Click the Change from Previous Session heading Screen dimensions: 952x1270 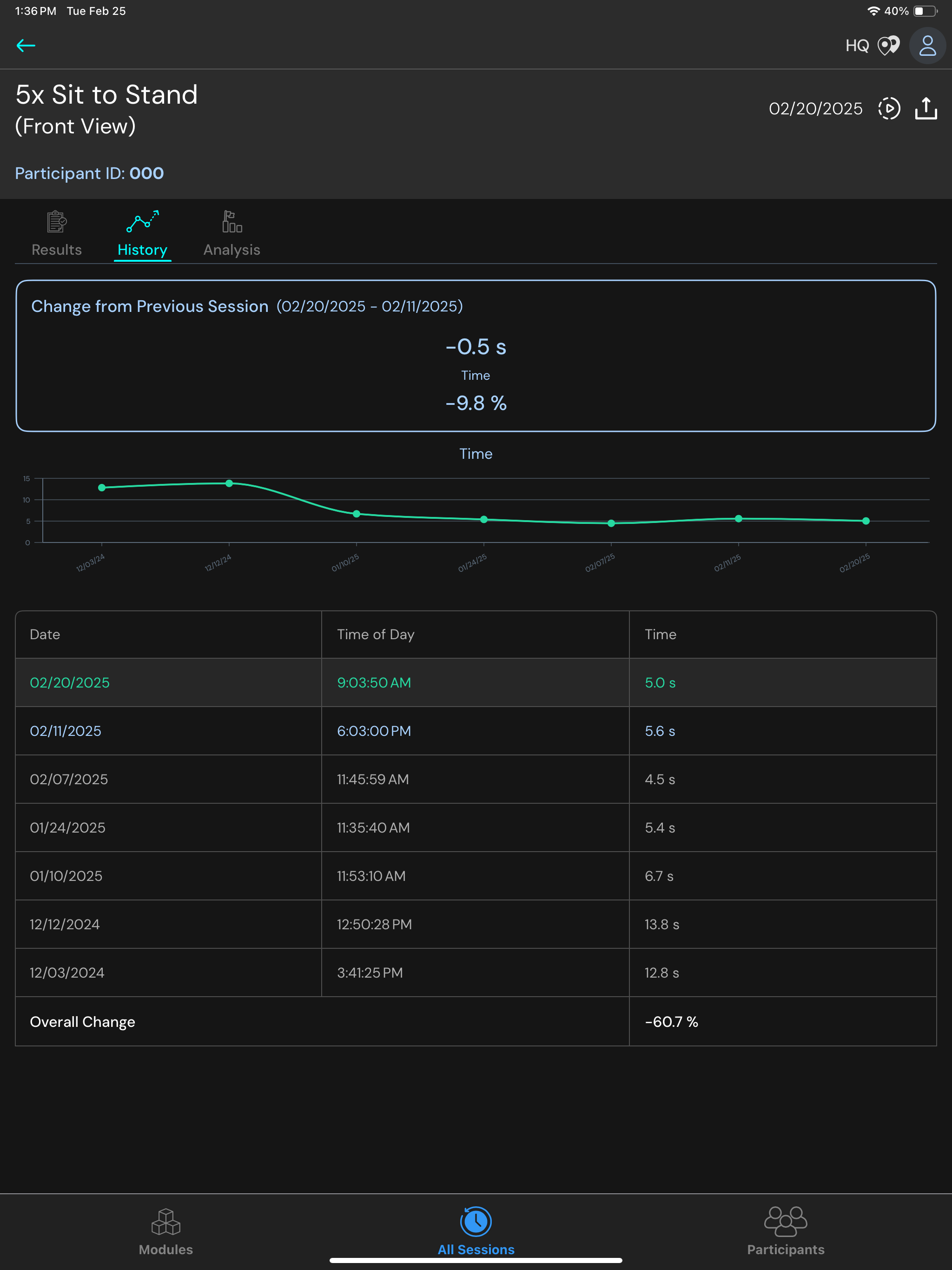150,307
